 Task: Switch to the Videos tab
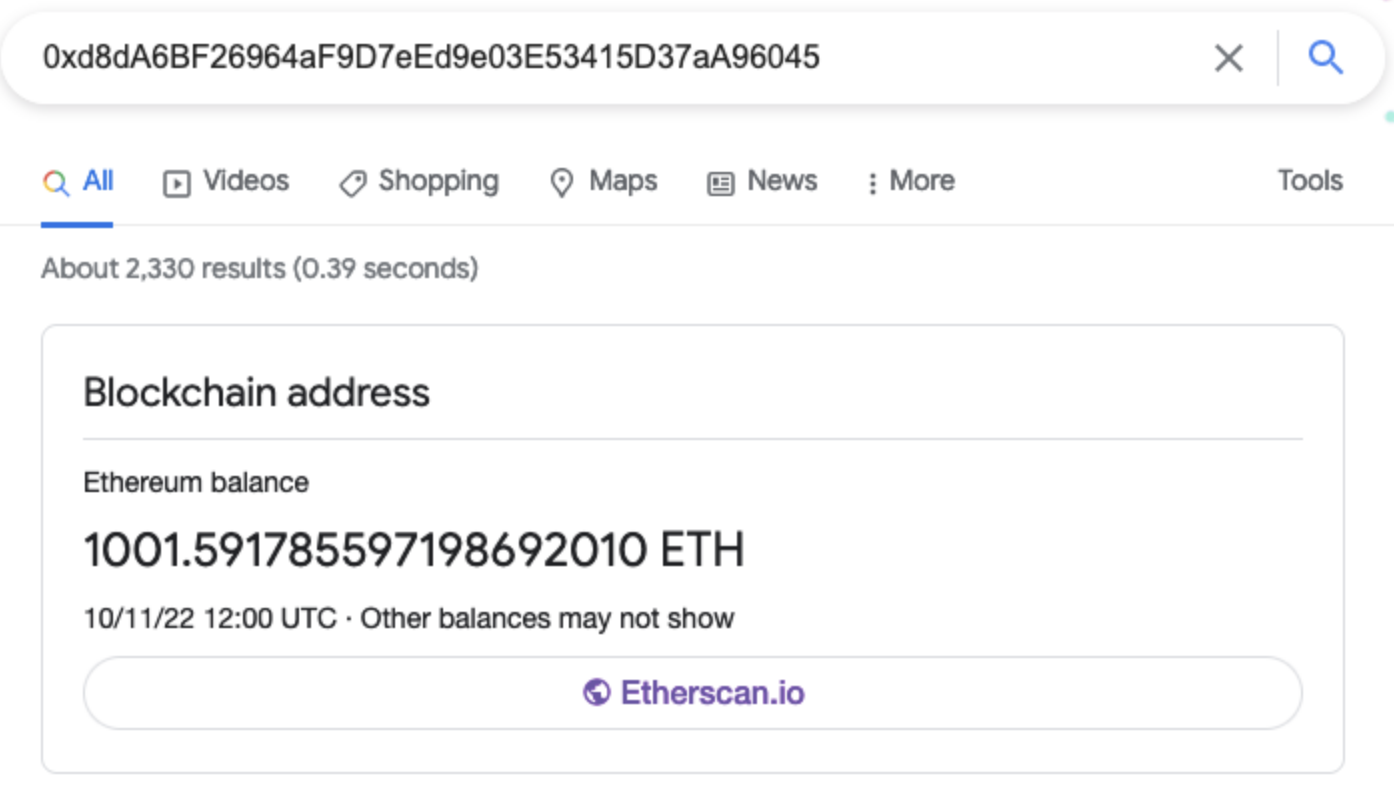point(245,181)
